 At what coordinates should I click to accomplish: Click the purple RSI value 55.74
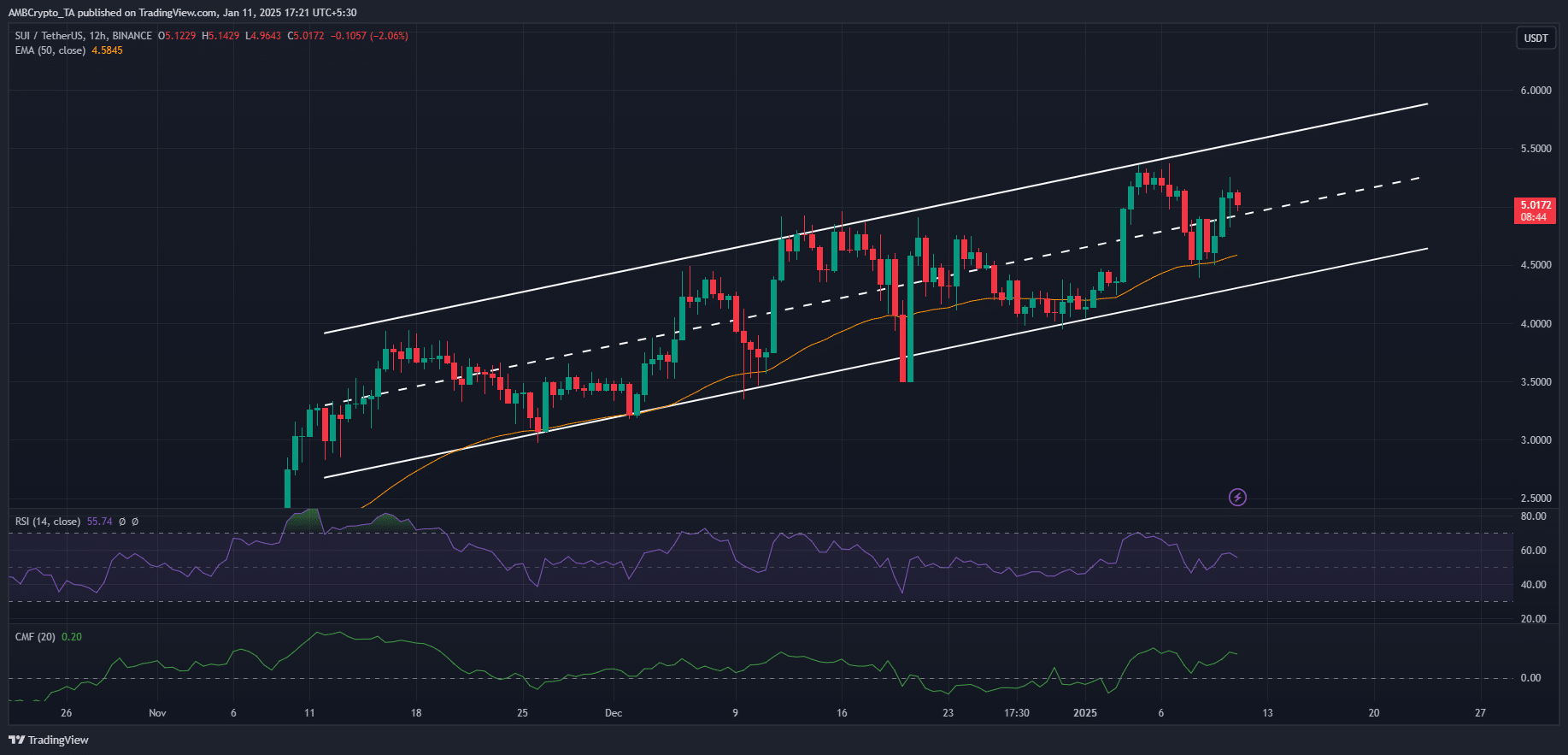coord(99,522)
